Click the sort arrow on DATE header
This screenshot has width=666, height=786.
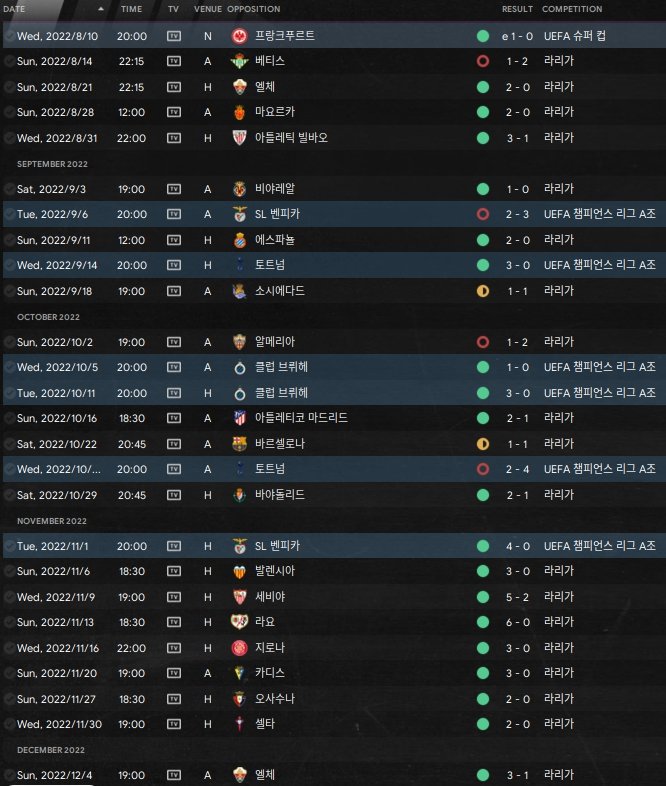pyautogui.click(x=101, y=9)
